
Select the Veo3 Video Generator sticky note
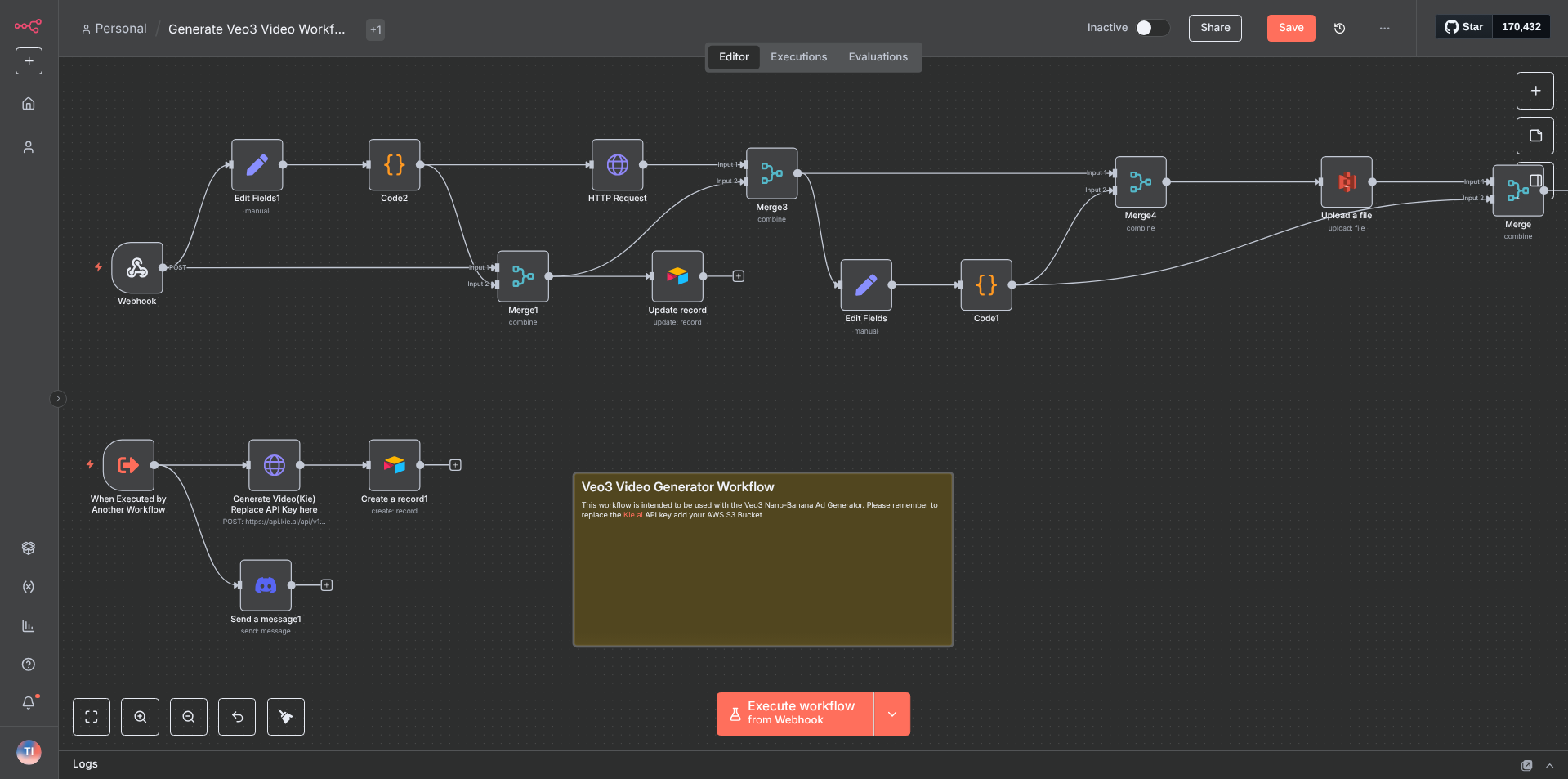pos(762,572)
